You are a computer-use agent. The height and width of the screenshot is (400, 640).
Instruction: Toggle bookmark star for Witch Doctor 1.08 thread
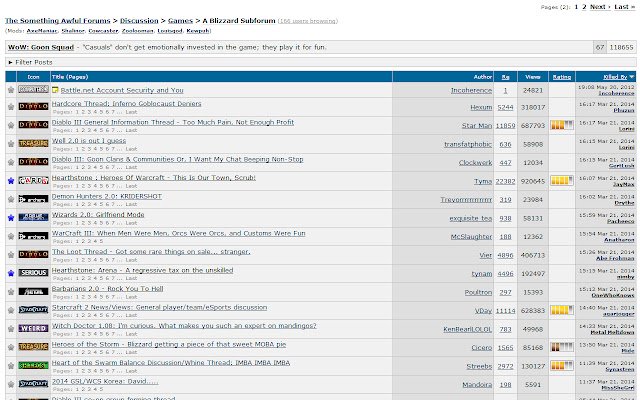(x=11, y=329)
